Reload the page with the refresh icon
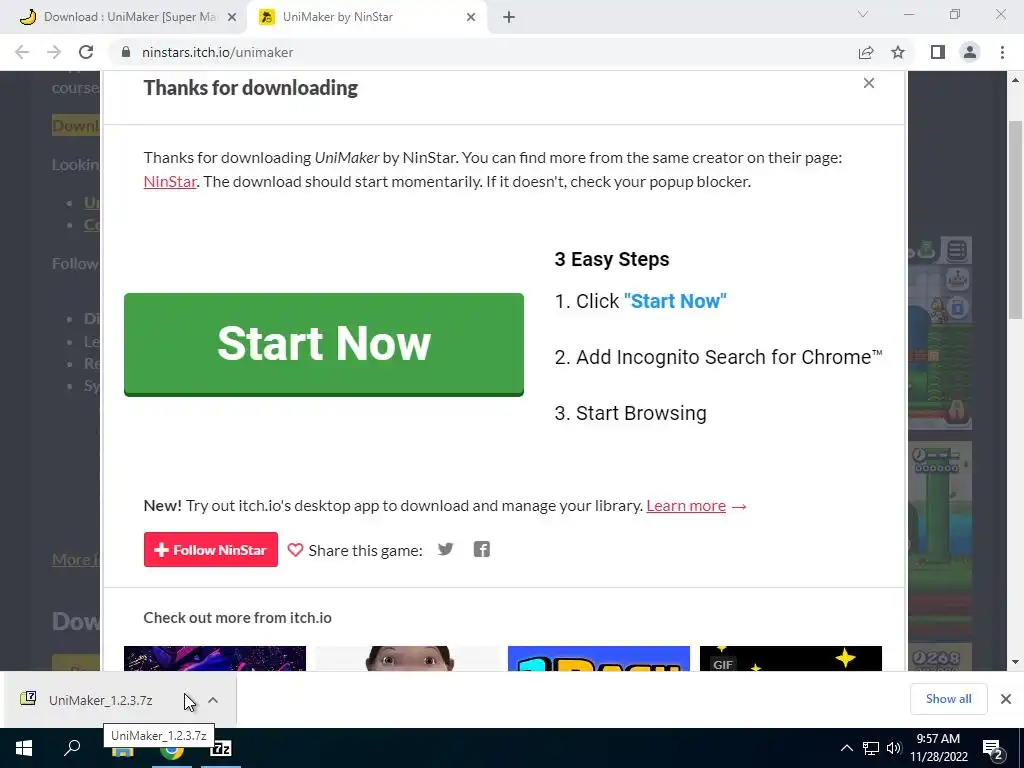Image resolution: width=1024 pixels, height=768 pixels. coord(86,52)
